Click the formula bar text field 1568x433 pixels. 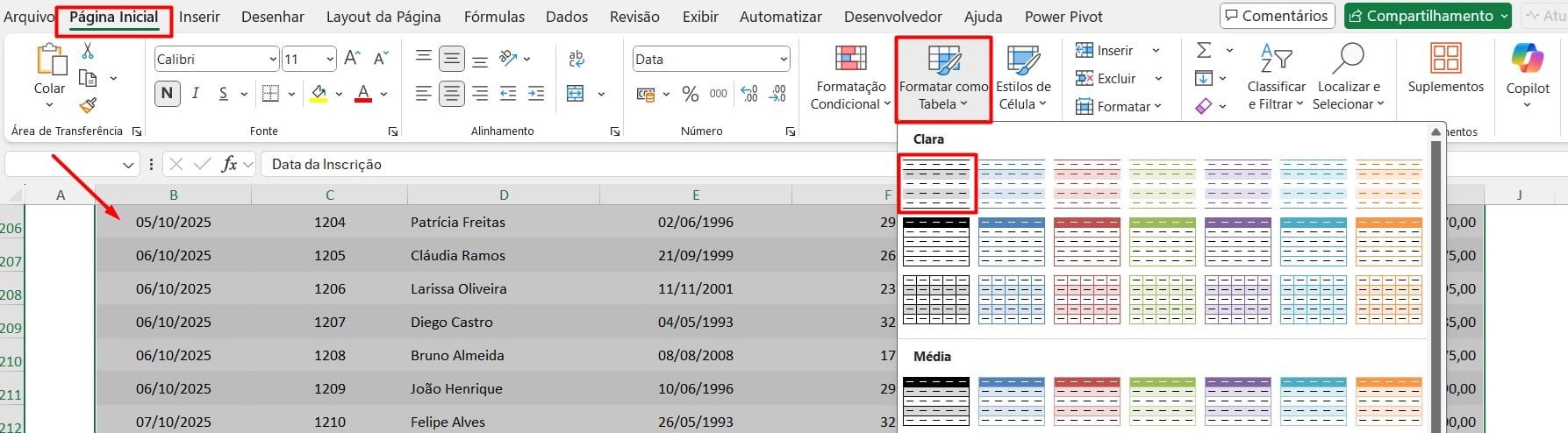click(x=570, y=164)
